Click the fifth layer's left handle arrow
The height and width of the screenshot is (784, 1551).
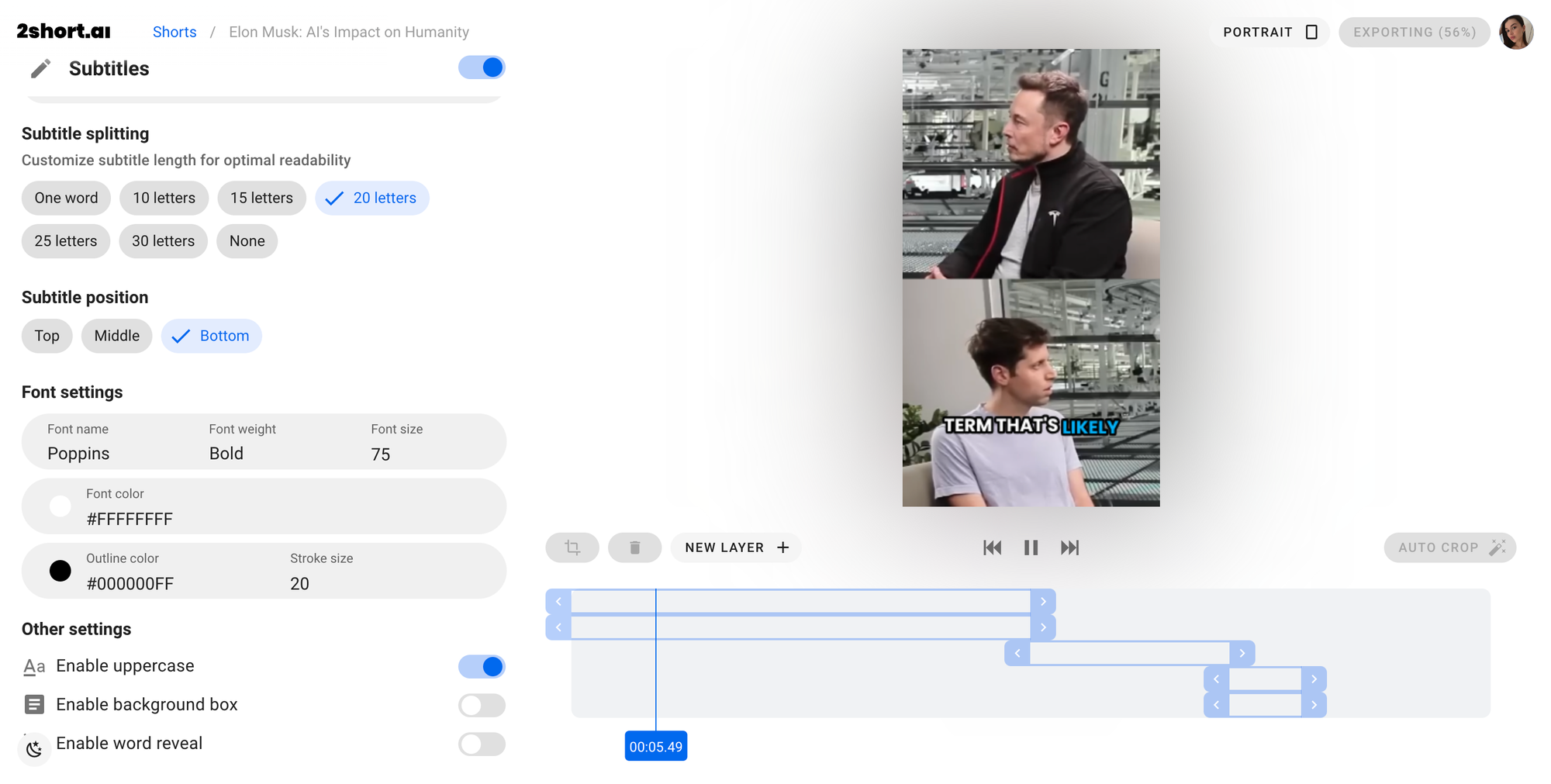[1217, 705]
